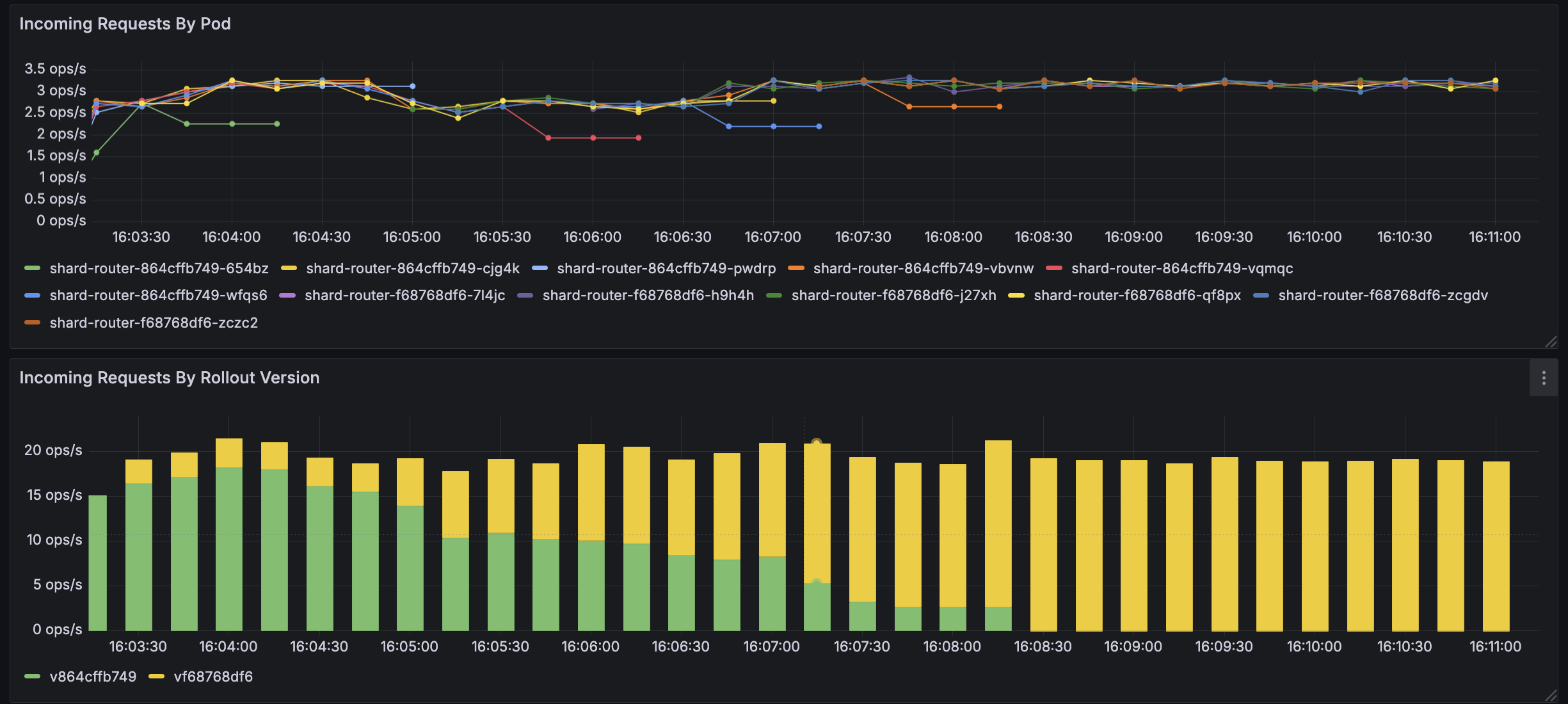Toggle v864cffb749 version in legend
This screenshot has height=704, width=1568.
coord(93,677)
